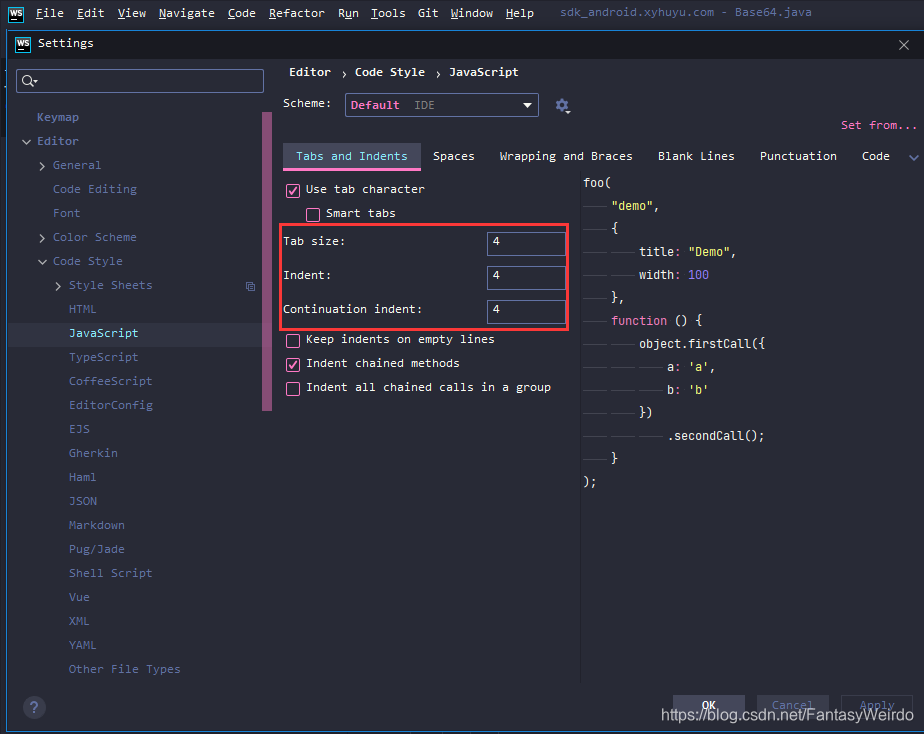Open the help question mark button
The height and width of the screenshot is (734, 924).
34,707
